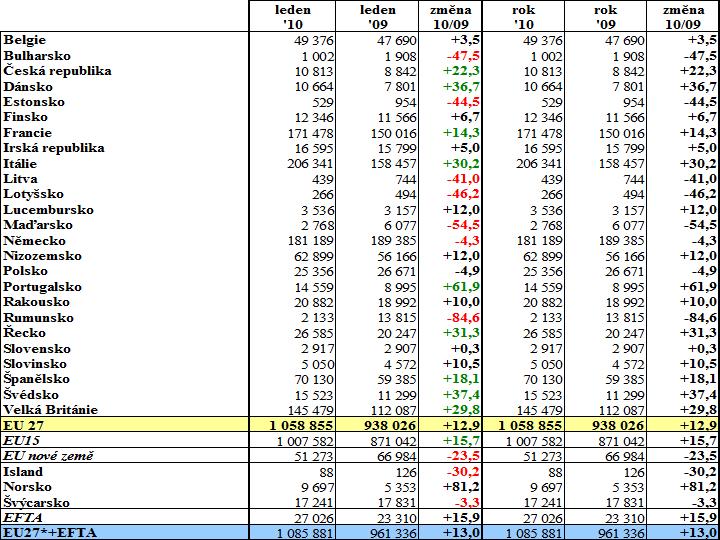Screen dimensions: 720x540
Task: Click the Litva country name
Action: click(21, 179)
